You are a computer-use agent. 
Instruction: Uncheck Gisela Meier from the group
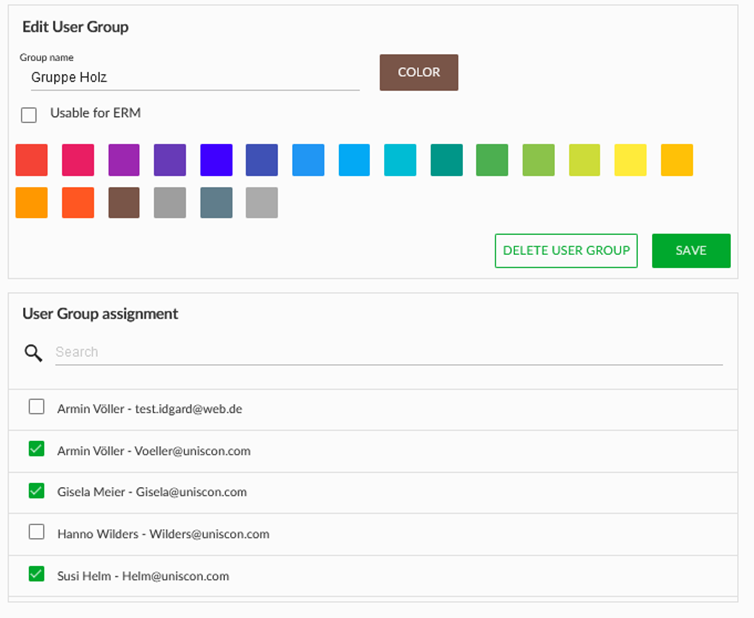[x=37, y=491]
